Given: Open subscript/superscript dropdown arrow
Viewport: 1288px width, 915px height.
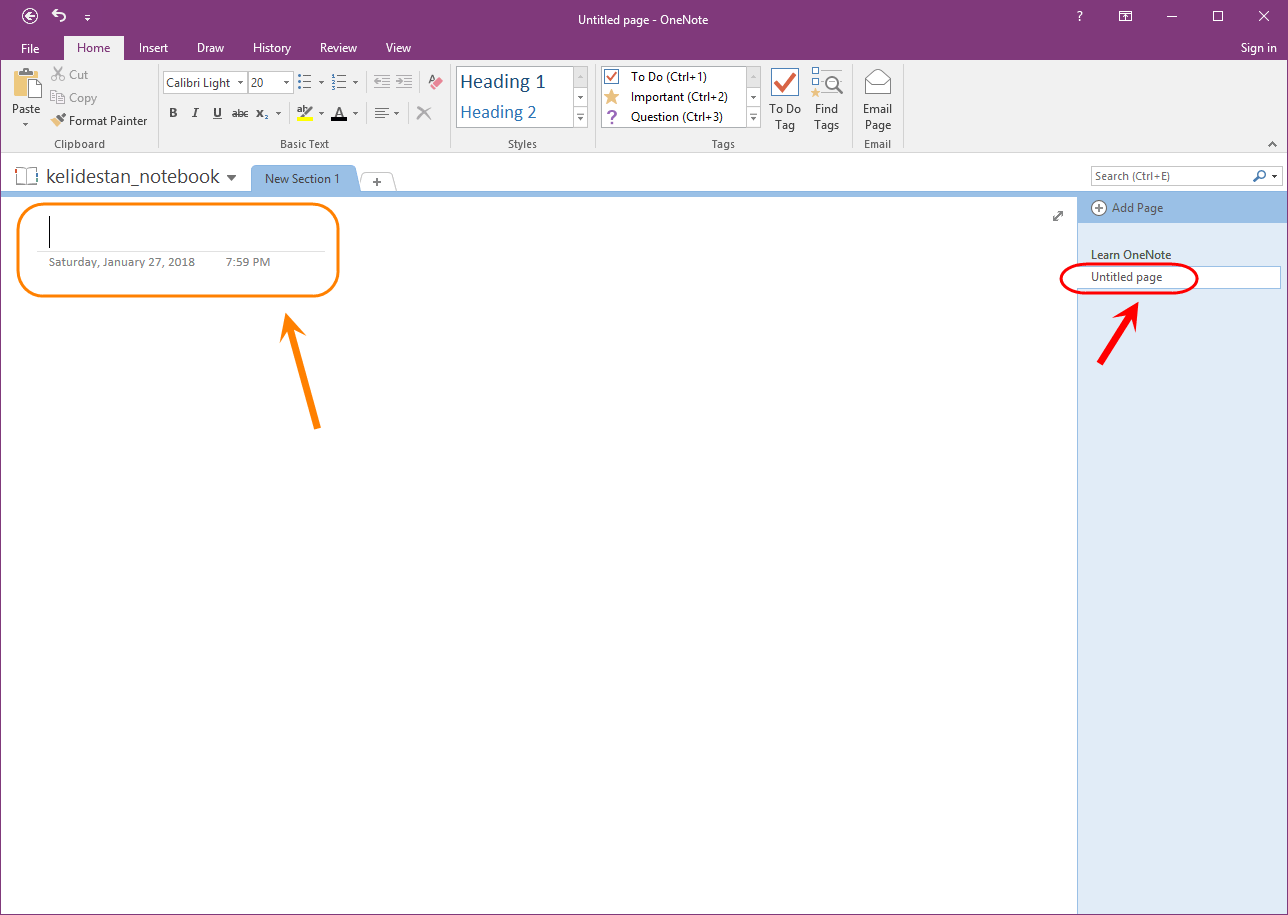Looking at the screenshot, I should 278,113.
